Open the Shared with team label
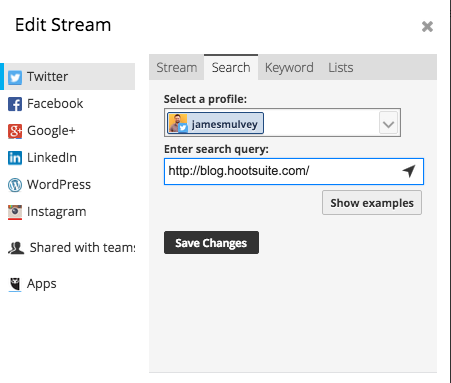The height and width of the screenshot is (383, 451). click(x=83, y=248)
